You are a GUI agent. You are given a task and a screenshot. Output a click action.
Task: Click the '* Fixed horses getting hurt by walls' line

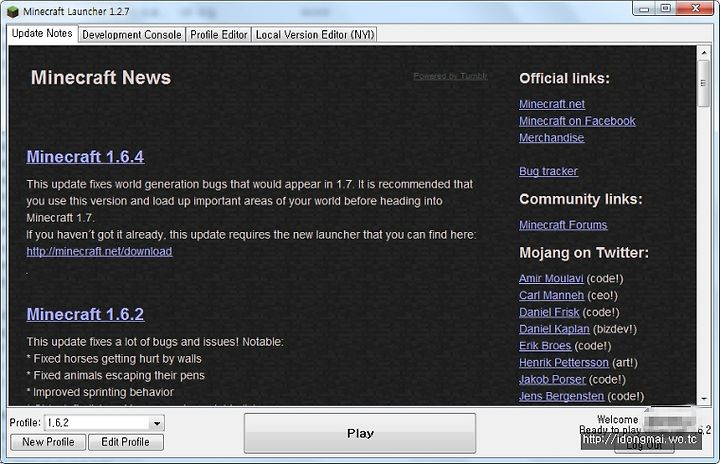click(x=114, y=359)
